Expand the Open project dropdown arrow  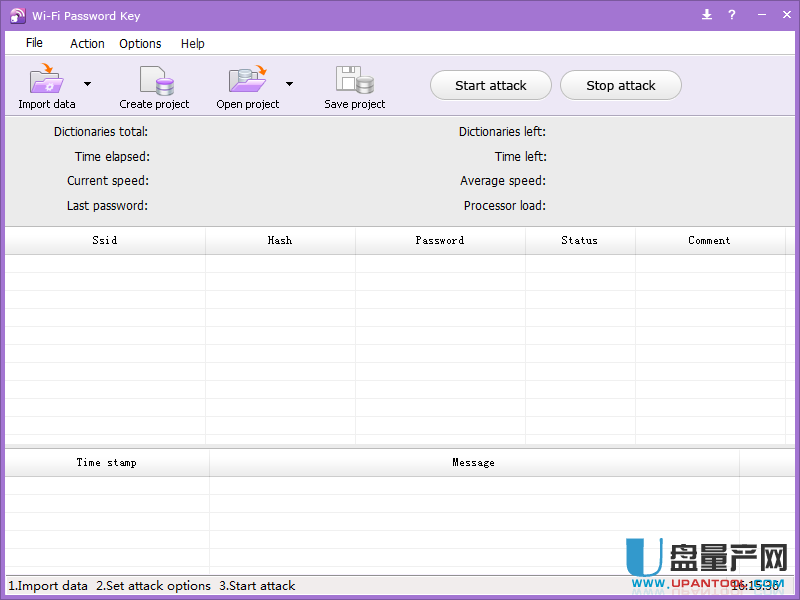289,84
